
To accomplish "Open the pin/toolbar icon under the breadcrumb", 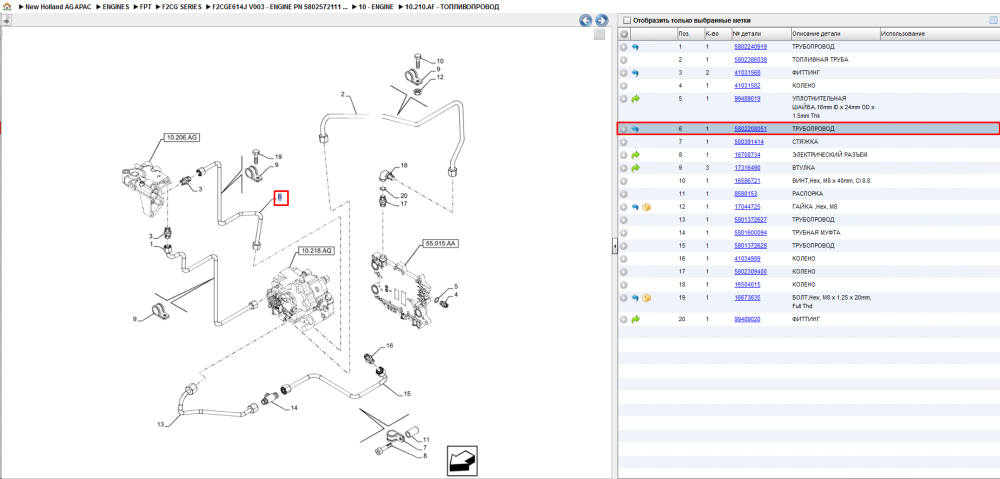I will (6, 20).
